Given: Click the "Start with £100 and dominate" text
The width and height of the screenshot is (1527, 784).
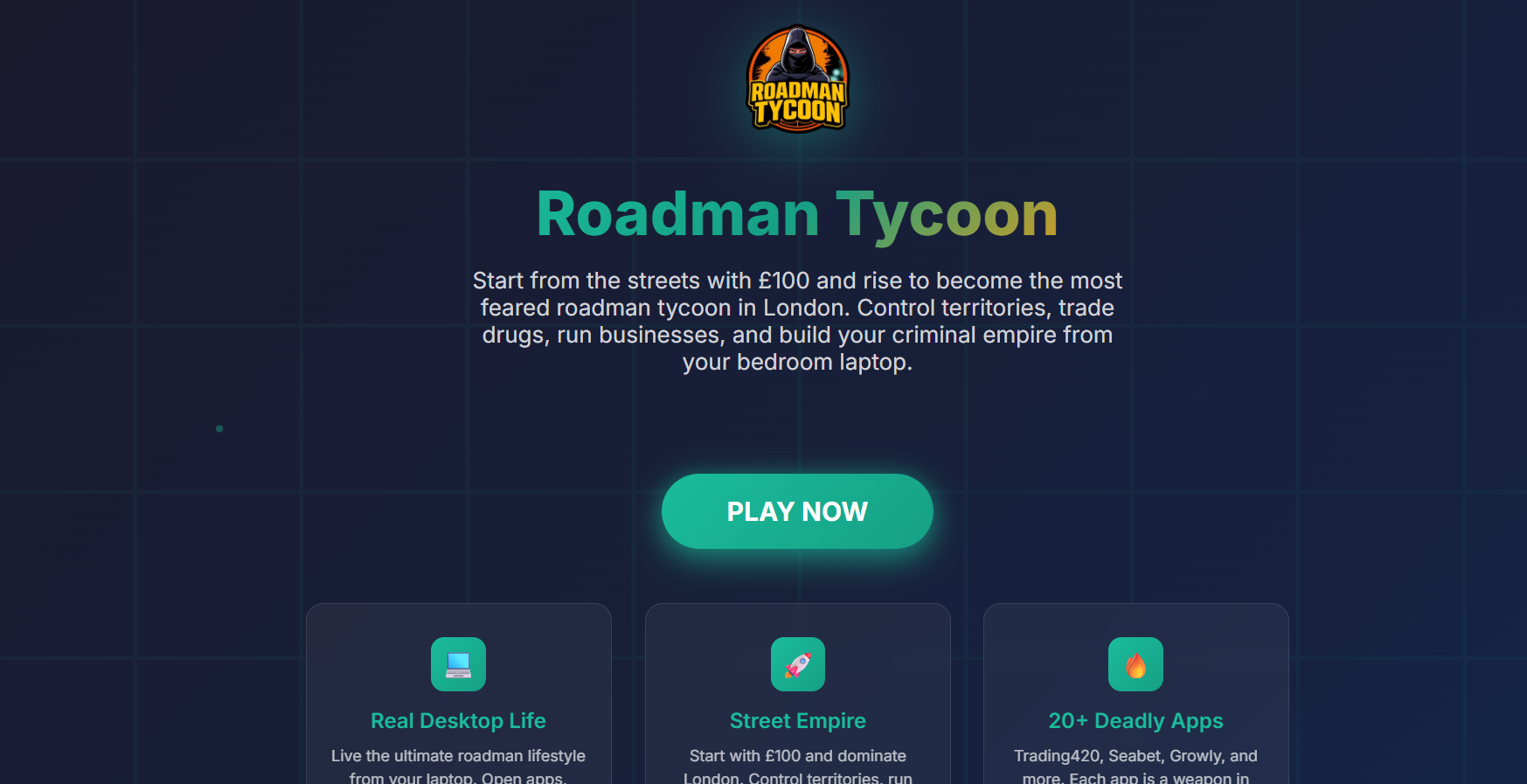Looking at the screenshot, I should (x=797, y=756).
